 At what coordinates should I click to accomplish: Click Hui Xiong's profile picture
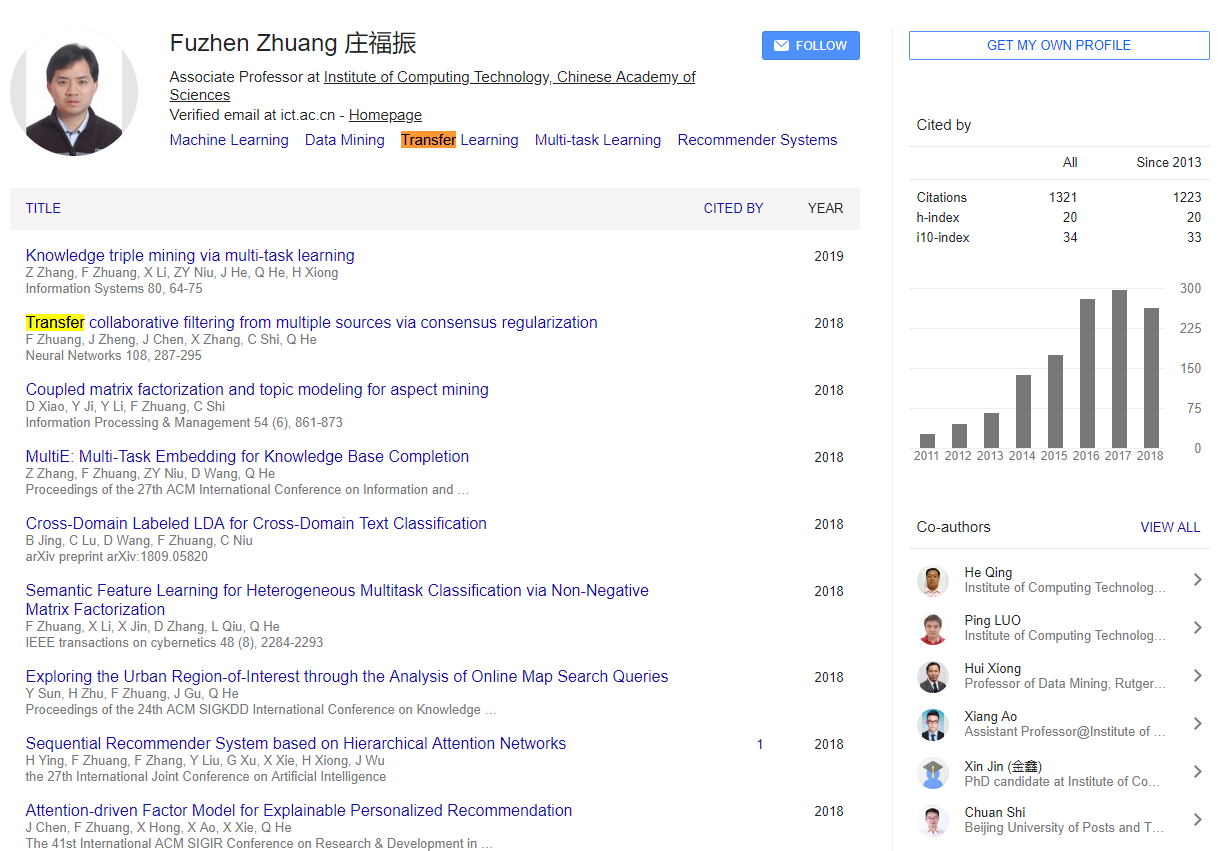pyautogui.click(x=932, y=677)
